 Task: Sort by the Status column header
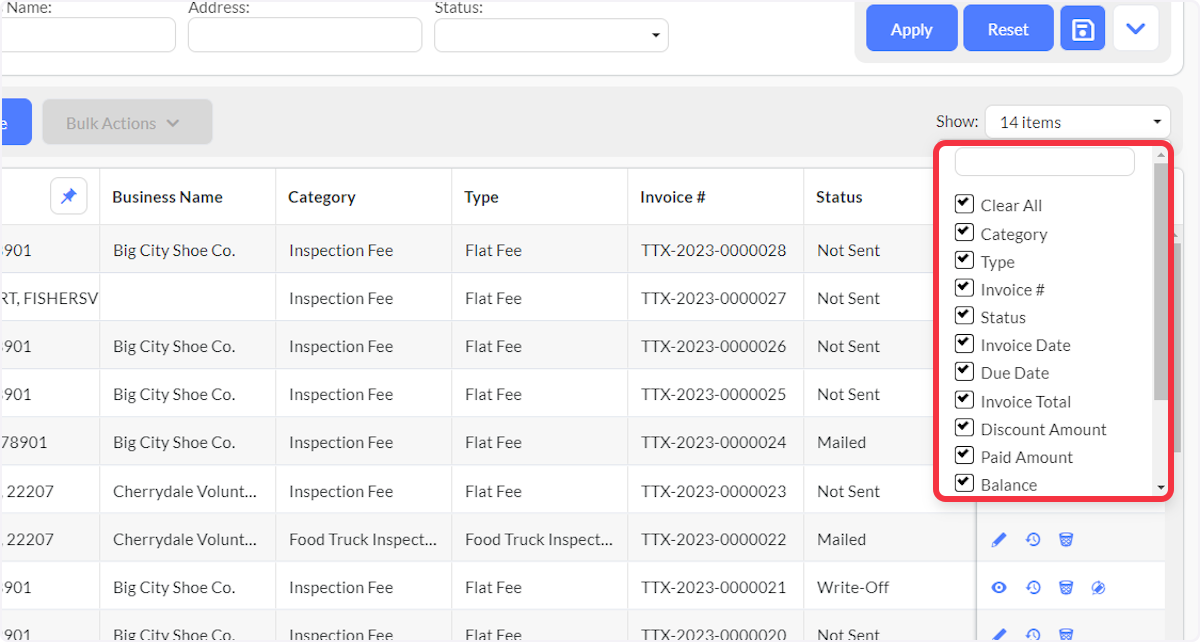(x=839, y=197)
